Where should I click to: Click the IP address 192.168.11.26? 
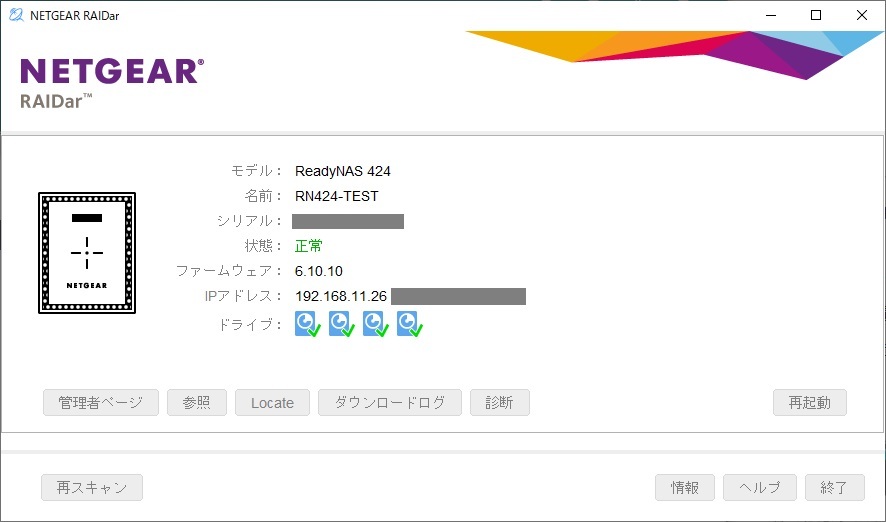(341, 296)
